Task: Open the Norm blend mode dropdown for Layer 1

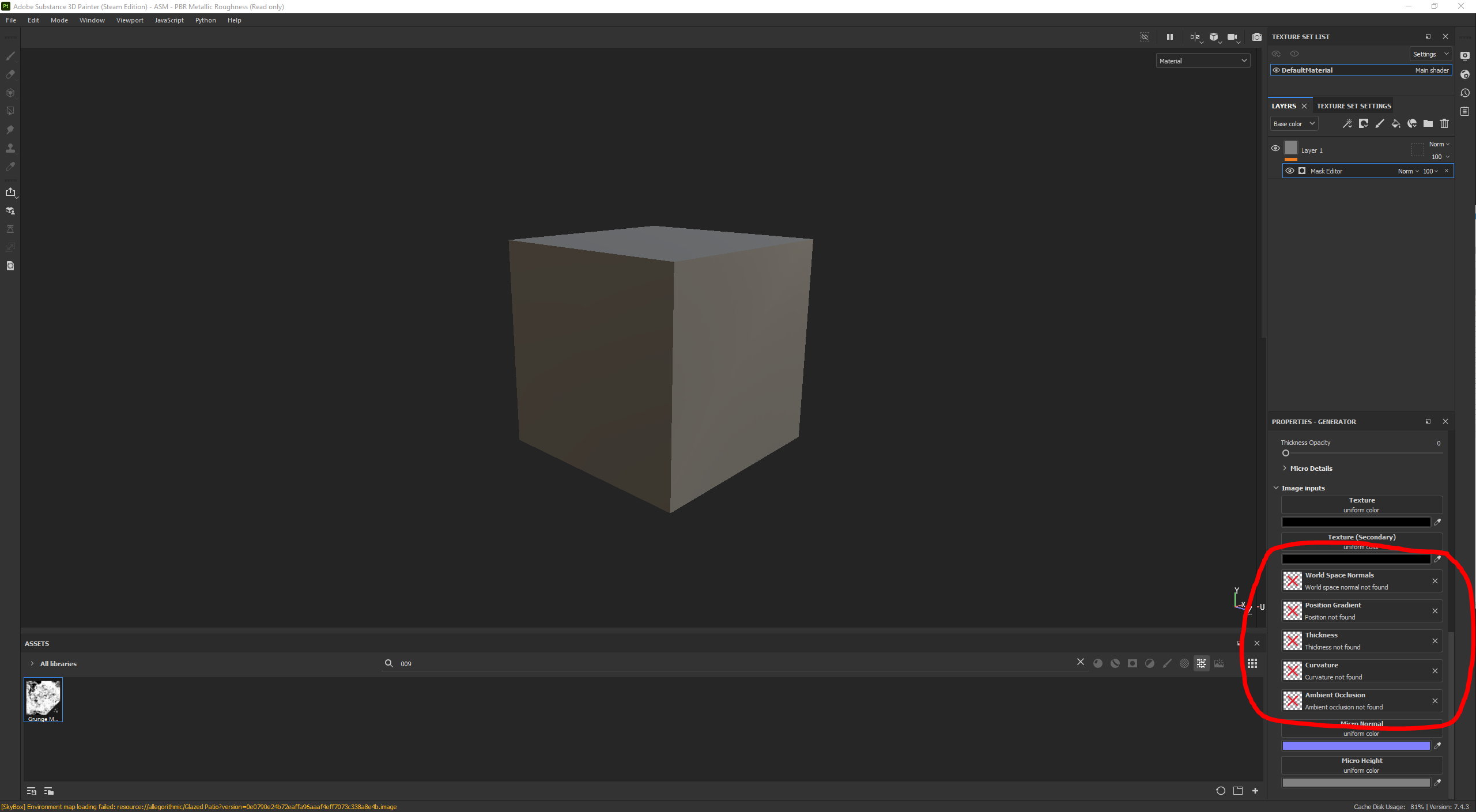Action: point(1439,144)
